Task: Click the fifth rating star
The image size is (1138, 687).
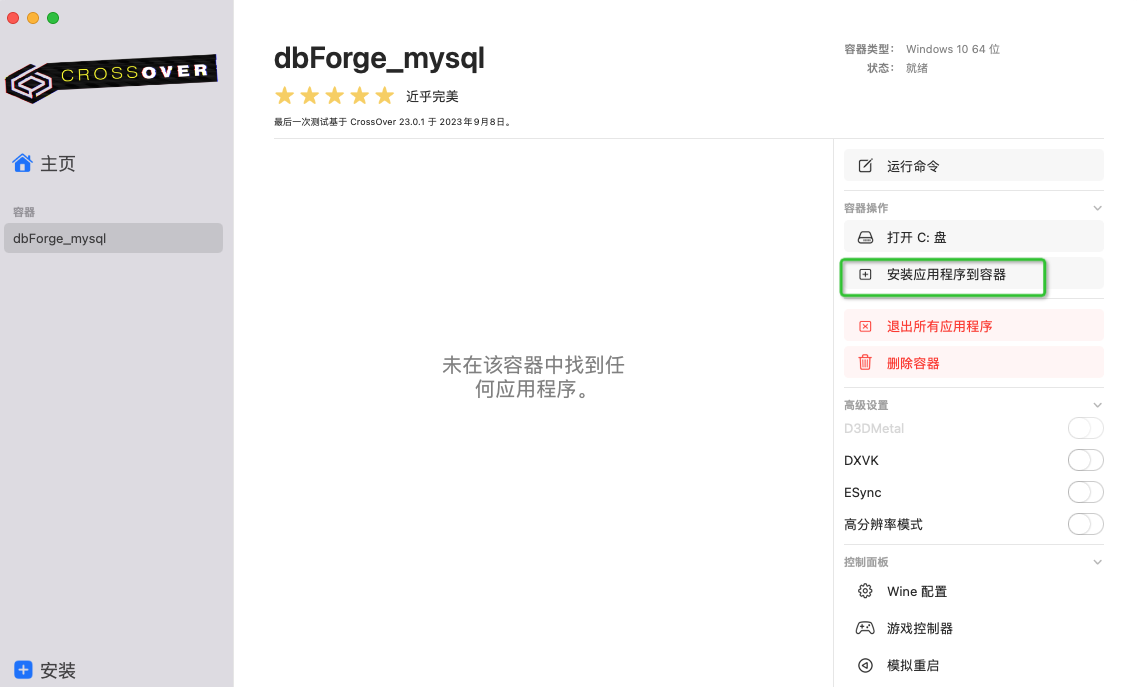Action: coord(385,96)
